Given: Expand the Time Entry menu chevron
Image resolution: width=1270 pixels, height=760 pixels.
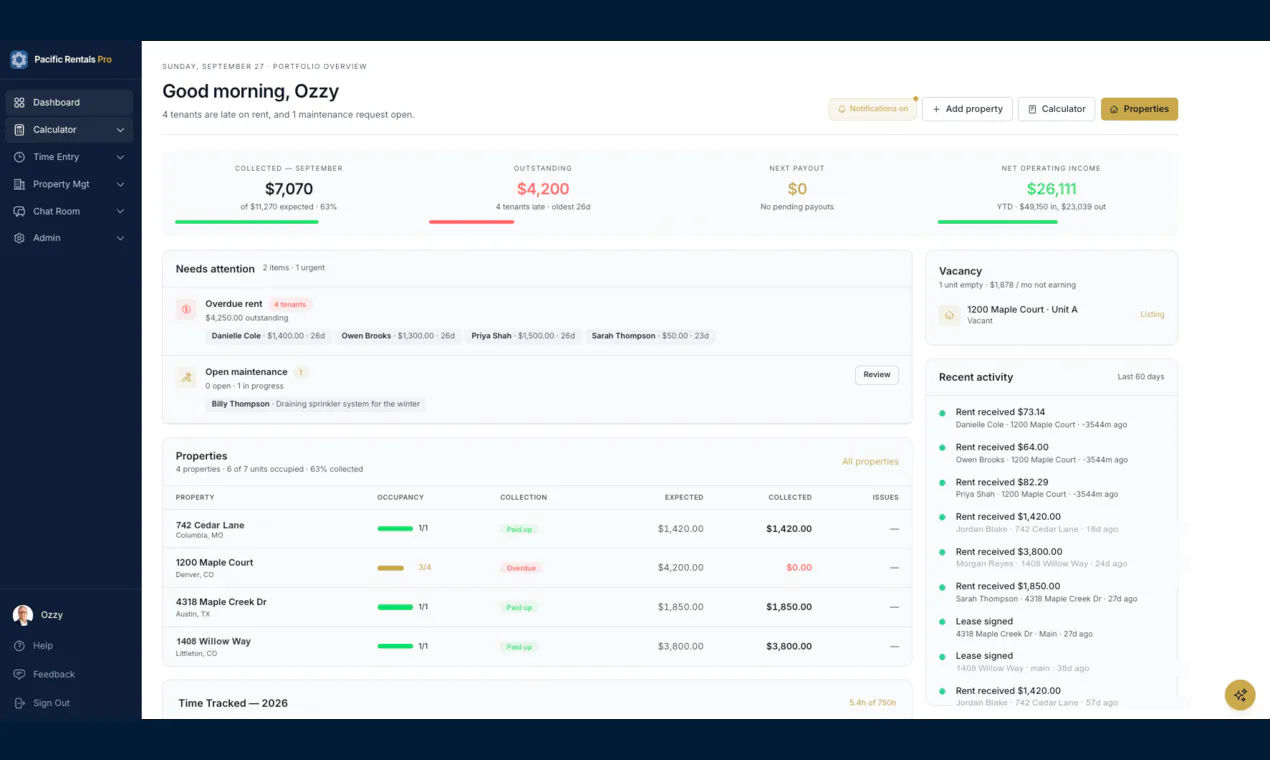Looking at the screenshot, I should (x=120, y=157).
